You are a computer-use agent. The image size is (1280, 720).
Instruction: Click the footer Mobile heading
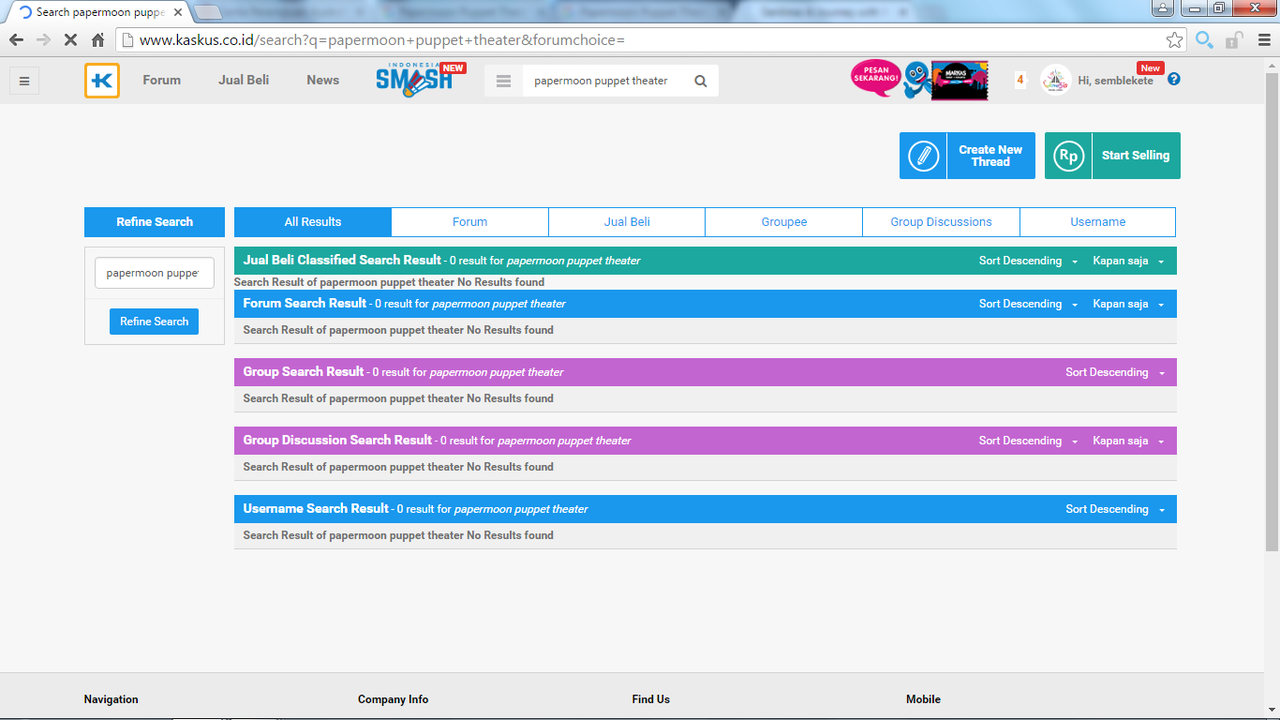(923, 699)
